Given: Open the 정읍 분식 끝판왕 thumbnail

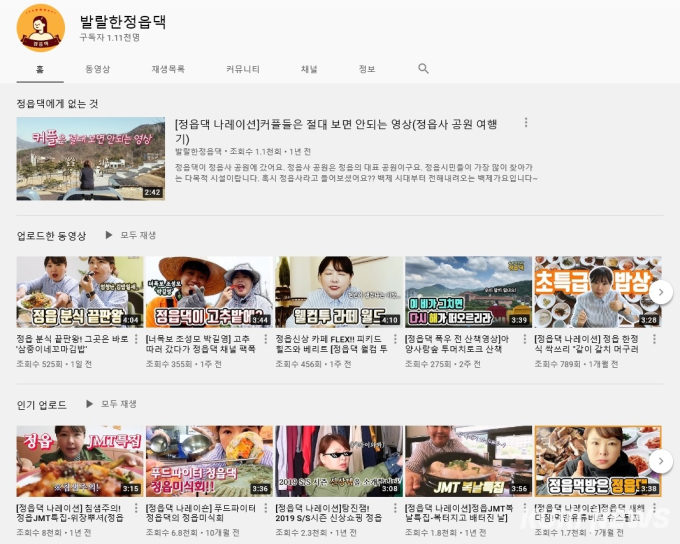Looking at the screenshot, I should pyautogui.click(x=80, y=292).
